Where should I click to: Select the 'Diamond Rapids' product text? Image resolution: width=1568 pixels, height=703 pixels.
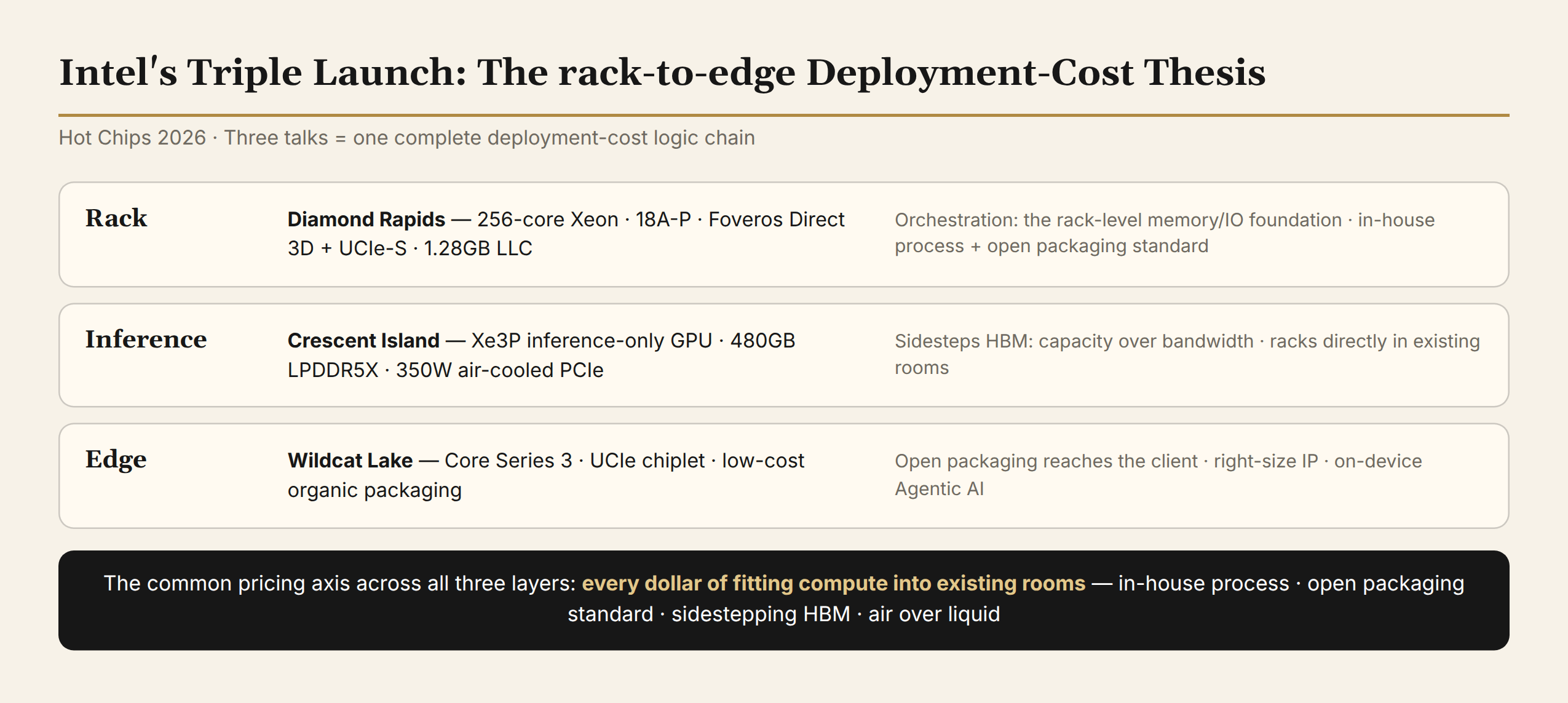(x=366, y=219)
